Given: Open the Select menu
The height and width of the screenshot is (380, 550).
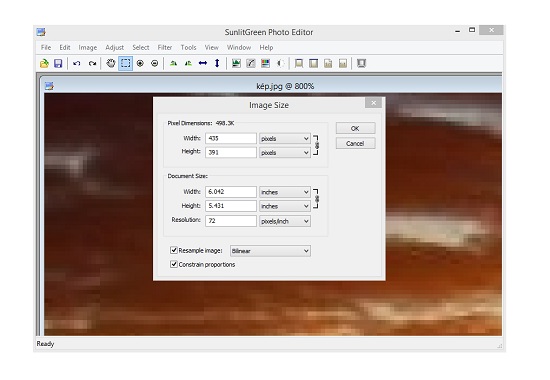Looking at the screenshot, I should point(141,47).
